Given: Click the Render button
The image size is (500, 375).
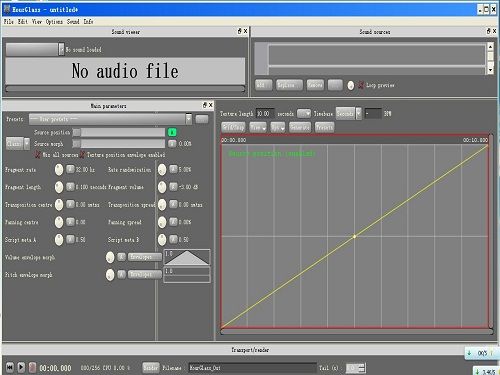Looking at the screenshot, I should pos(151,367).
